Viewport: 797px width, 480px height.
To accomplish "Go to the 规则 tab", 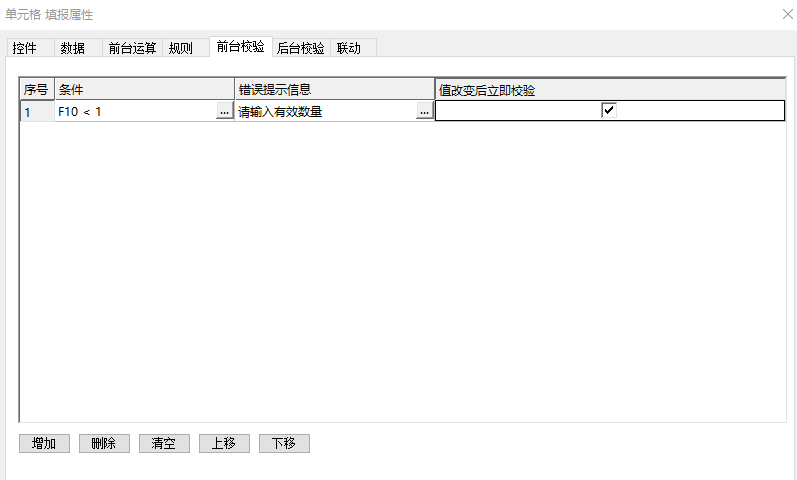I will click(181, 48).
